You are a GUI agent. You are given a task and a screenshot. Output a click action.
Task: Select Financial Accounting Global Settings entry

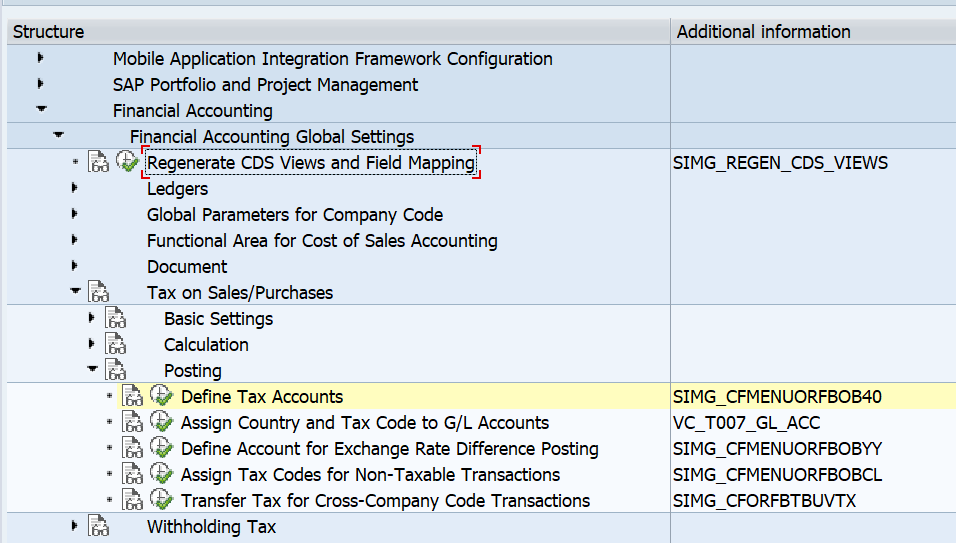pos(272,137)
